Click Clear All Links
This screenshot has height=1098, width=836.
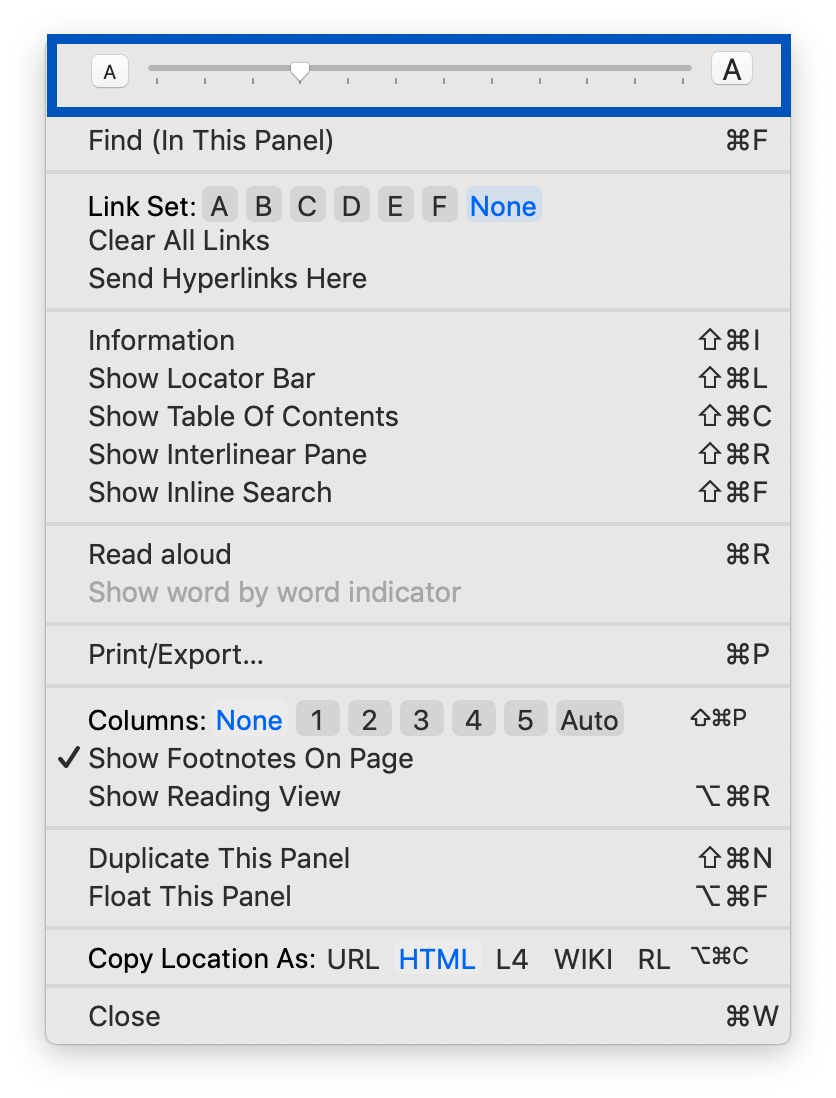[179, 240]
